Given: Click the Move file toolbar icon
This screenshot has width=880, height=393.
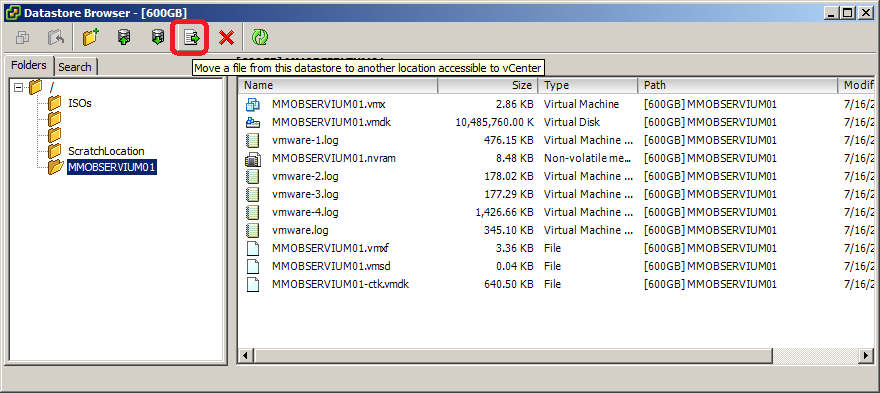Looking at the screenshot, I should pyautogui.click(x=192, y=38).
